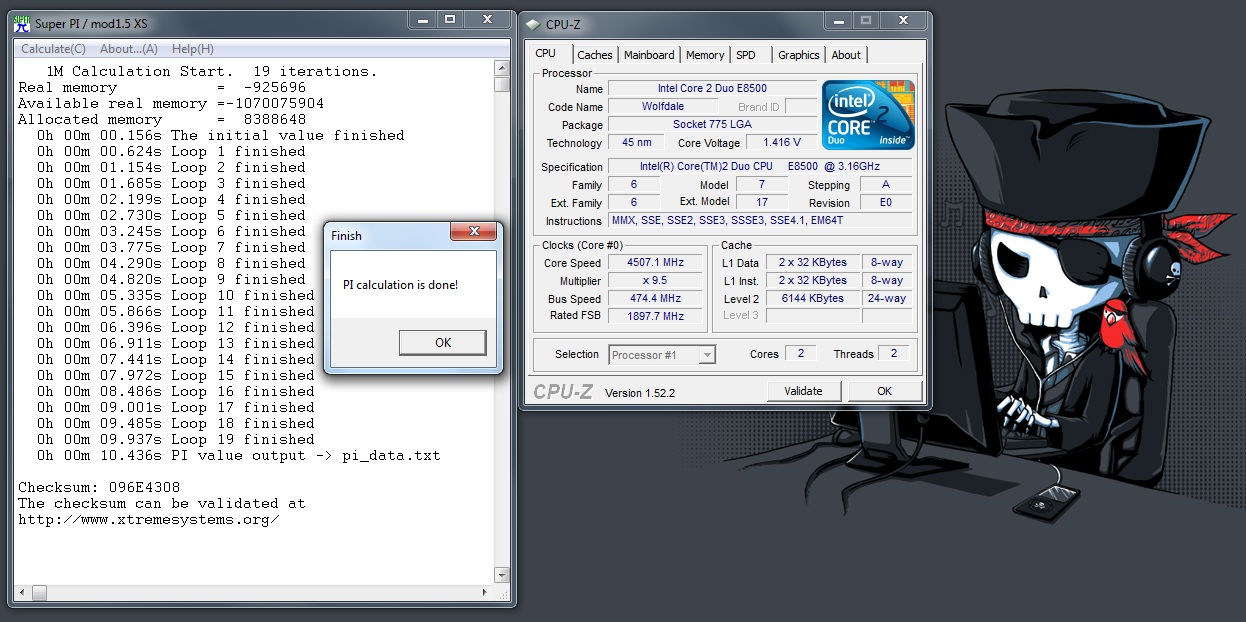Click the Code Name value 'Wolfdale'

point(663,107)
